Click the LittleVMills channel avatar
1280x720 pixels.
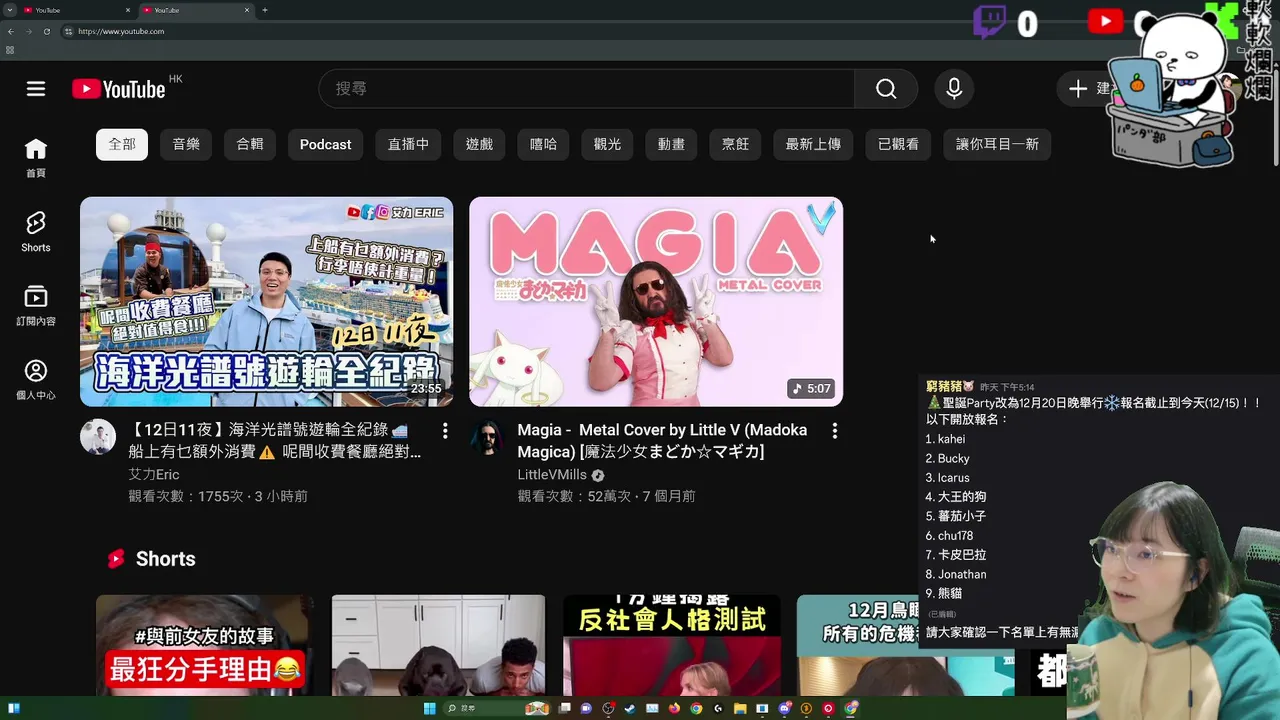coord(487,437)
